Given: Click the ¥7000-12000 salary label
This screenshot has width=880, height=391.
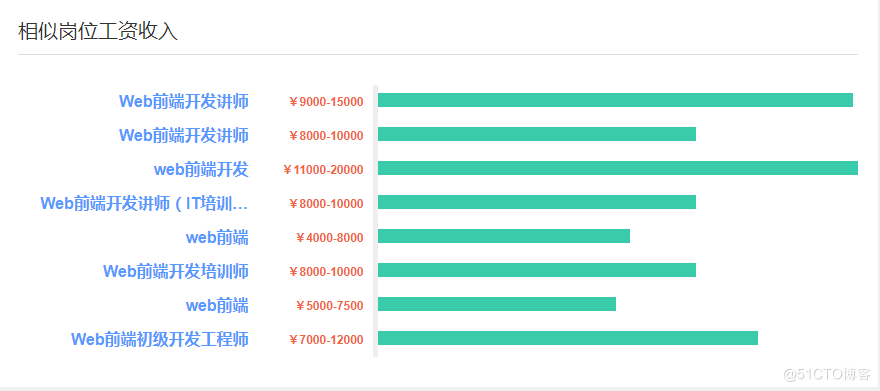Looking at the screenshot, I should pyautogui.click(x=326, y=340).
